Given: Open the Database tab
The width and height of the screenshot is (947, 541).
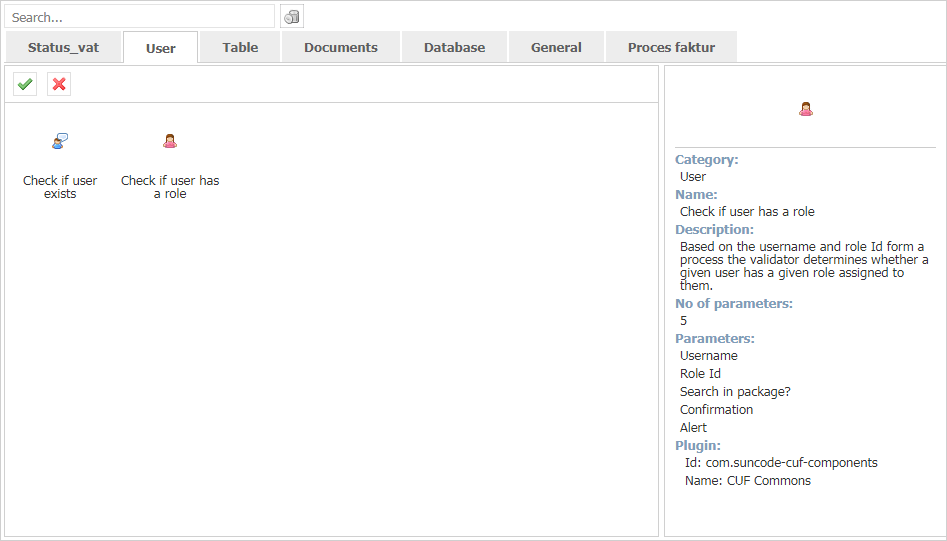Looking at the screenshot, I should pos(454,47).
